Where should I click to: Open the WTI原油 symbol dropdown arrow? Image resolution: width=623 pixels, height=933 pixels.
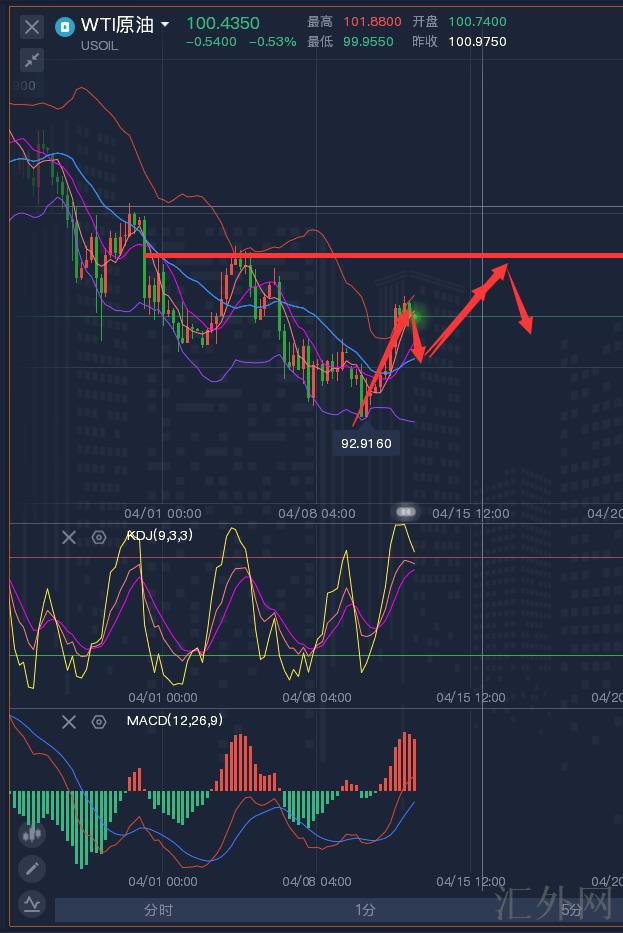coord(165,25)
